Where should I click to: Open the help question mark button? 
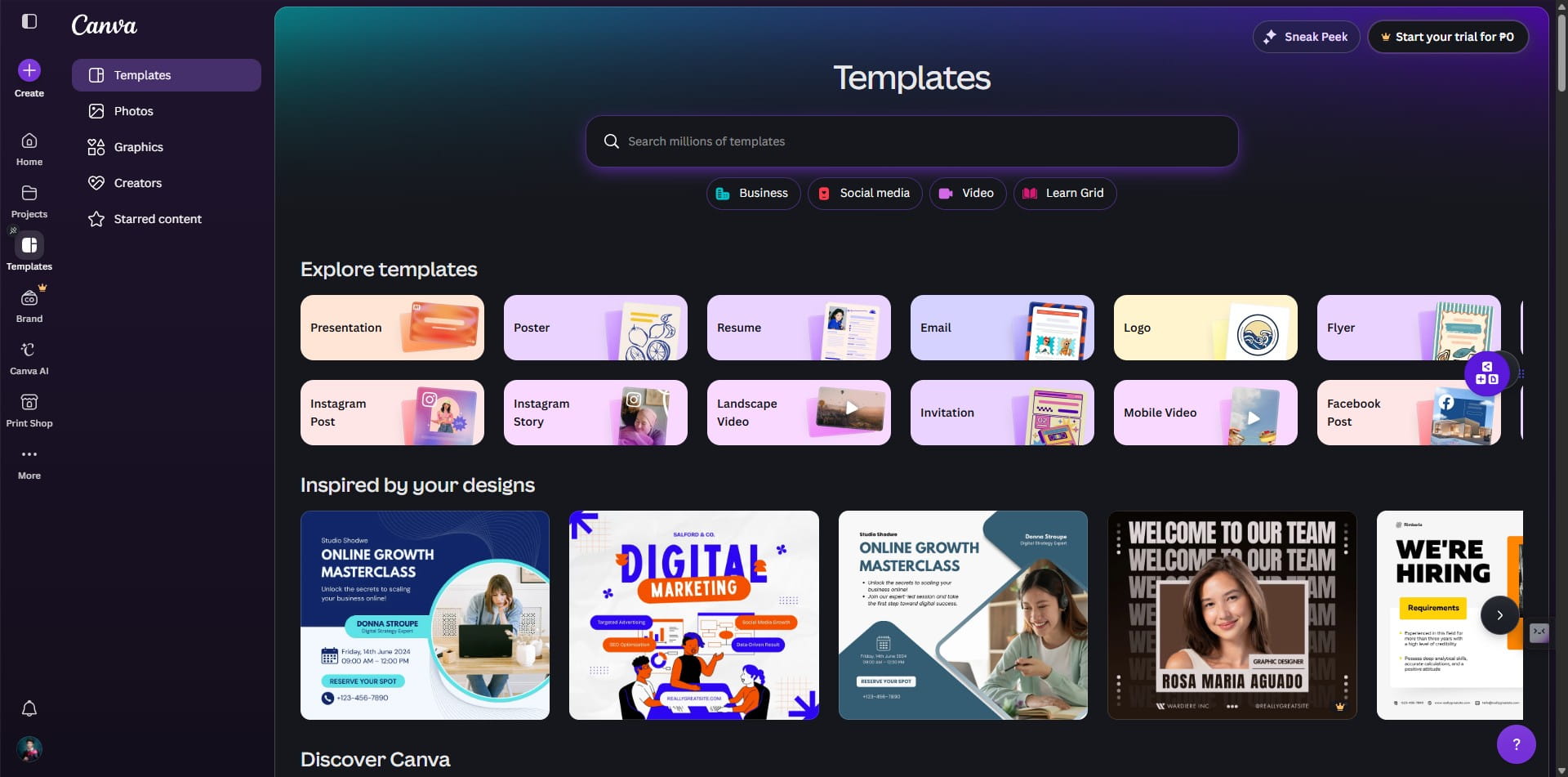1517,744
